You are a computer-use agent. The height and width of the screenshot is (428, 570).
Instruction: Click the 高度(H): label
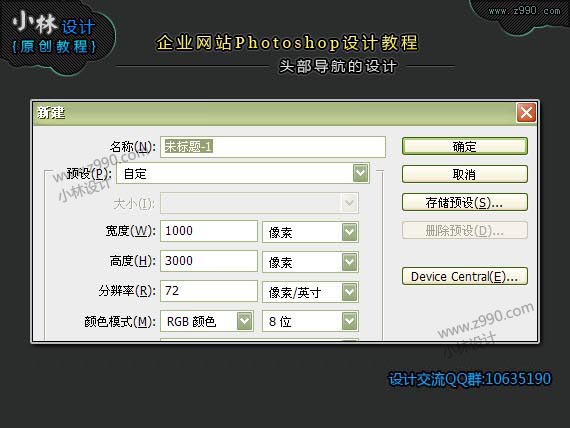point(132,261)
